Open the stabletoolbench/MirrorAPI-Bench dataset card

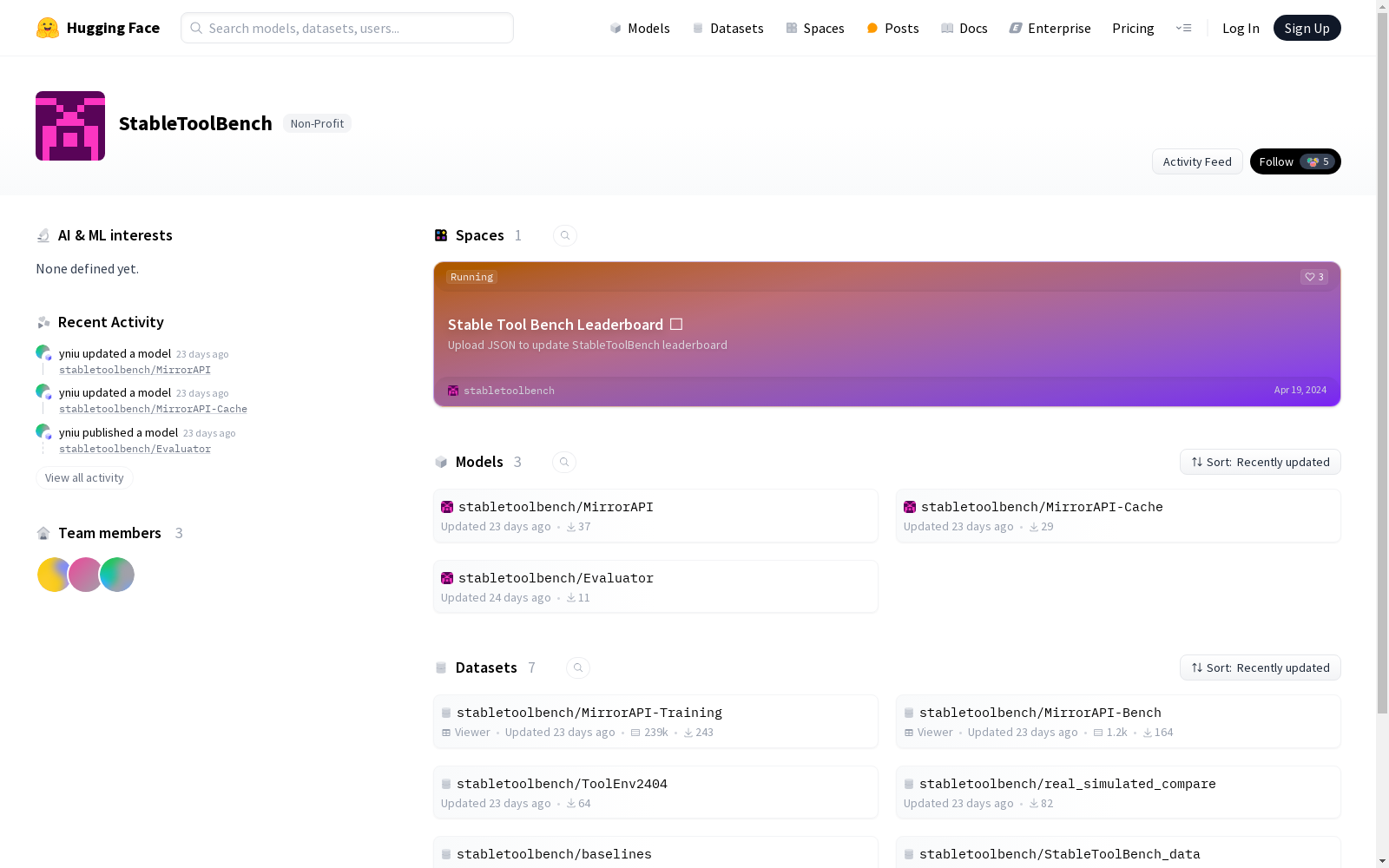pyautogui.click(x=1118, y=721)
